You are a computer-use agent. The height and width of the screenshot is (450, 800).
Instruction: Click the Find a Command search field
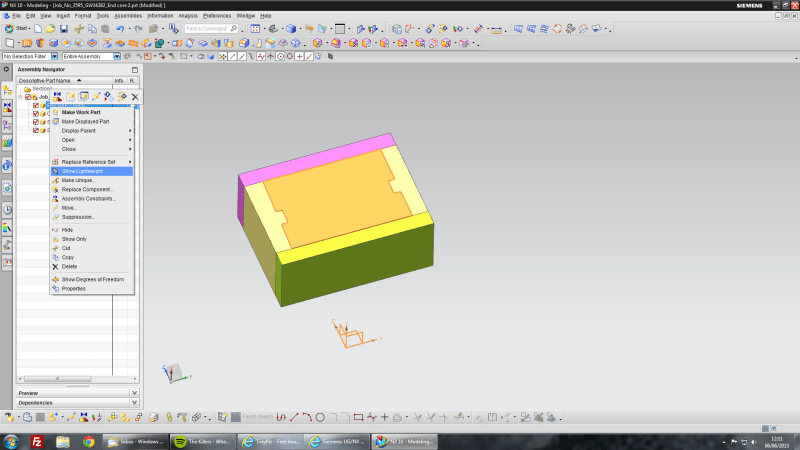point(211,29)
